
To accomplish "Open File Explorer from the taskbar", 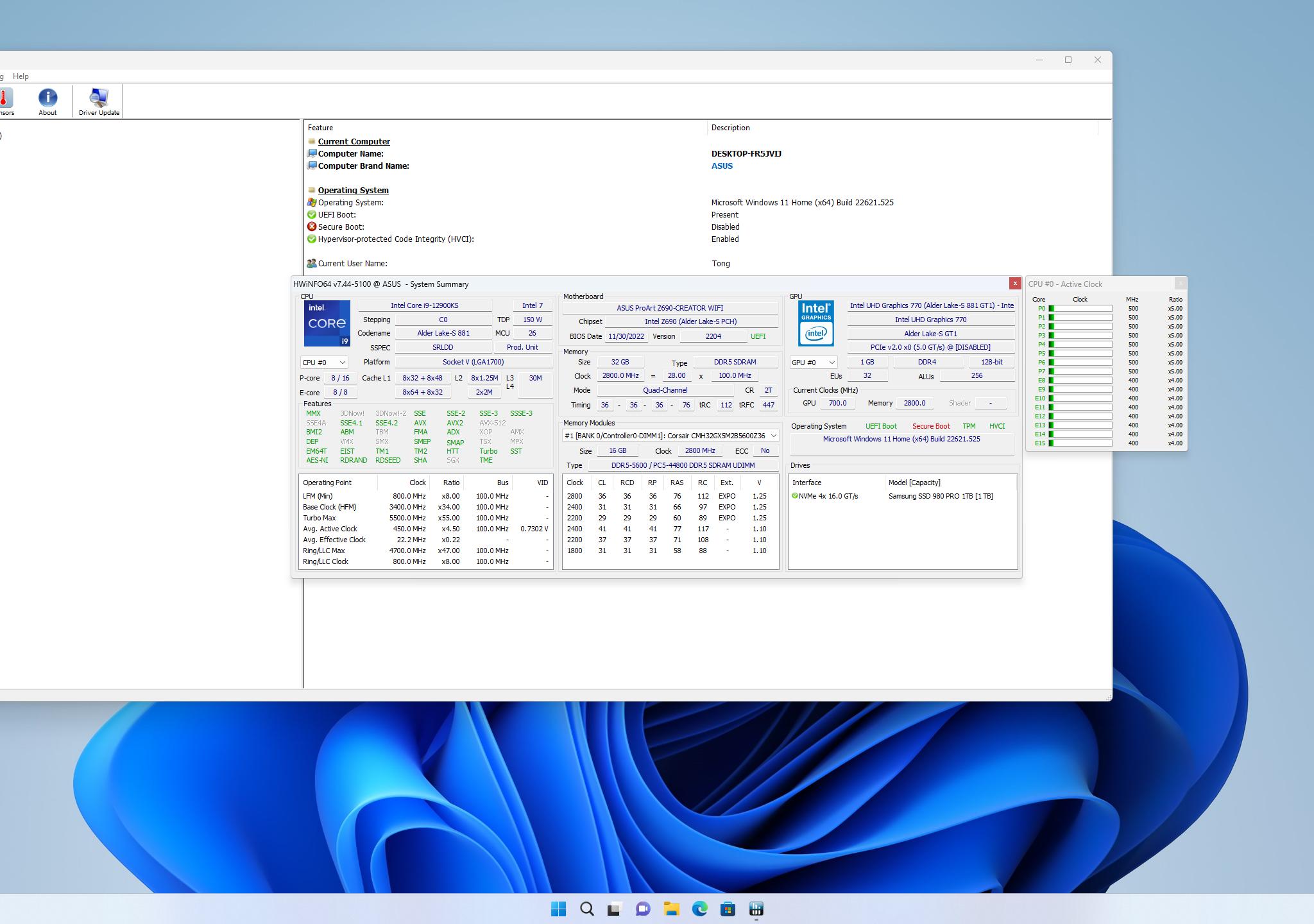I will 671,909.
